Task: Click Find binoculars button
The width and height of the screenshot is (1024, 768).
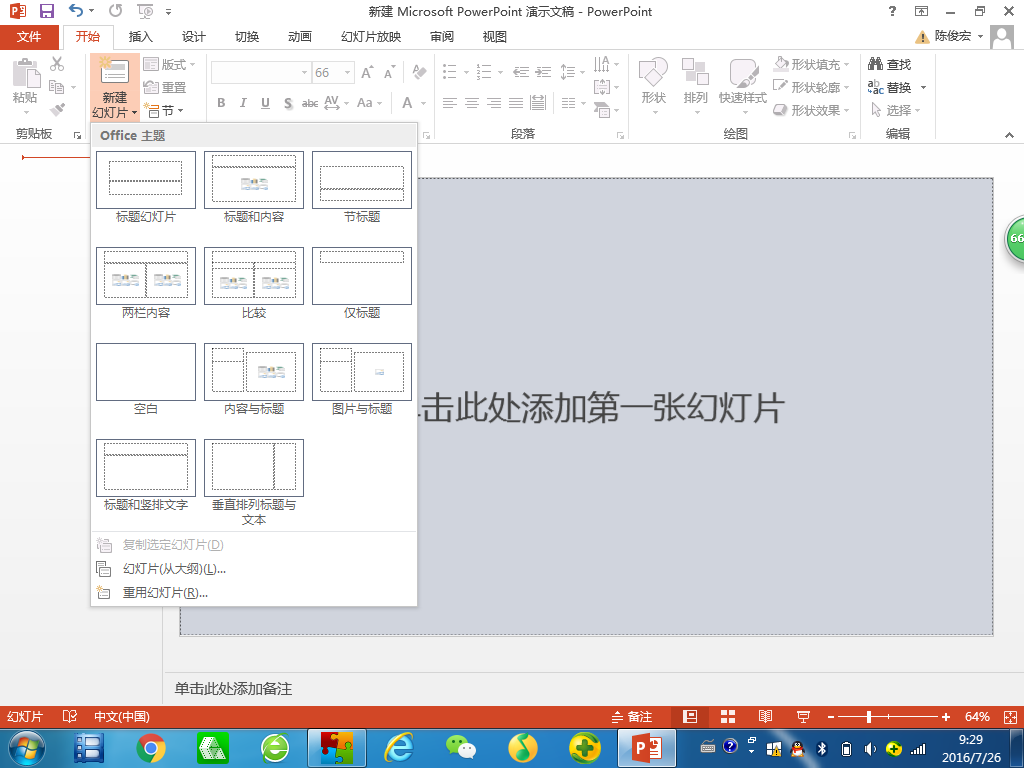Action: tap(889, 64)
